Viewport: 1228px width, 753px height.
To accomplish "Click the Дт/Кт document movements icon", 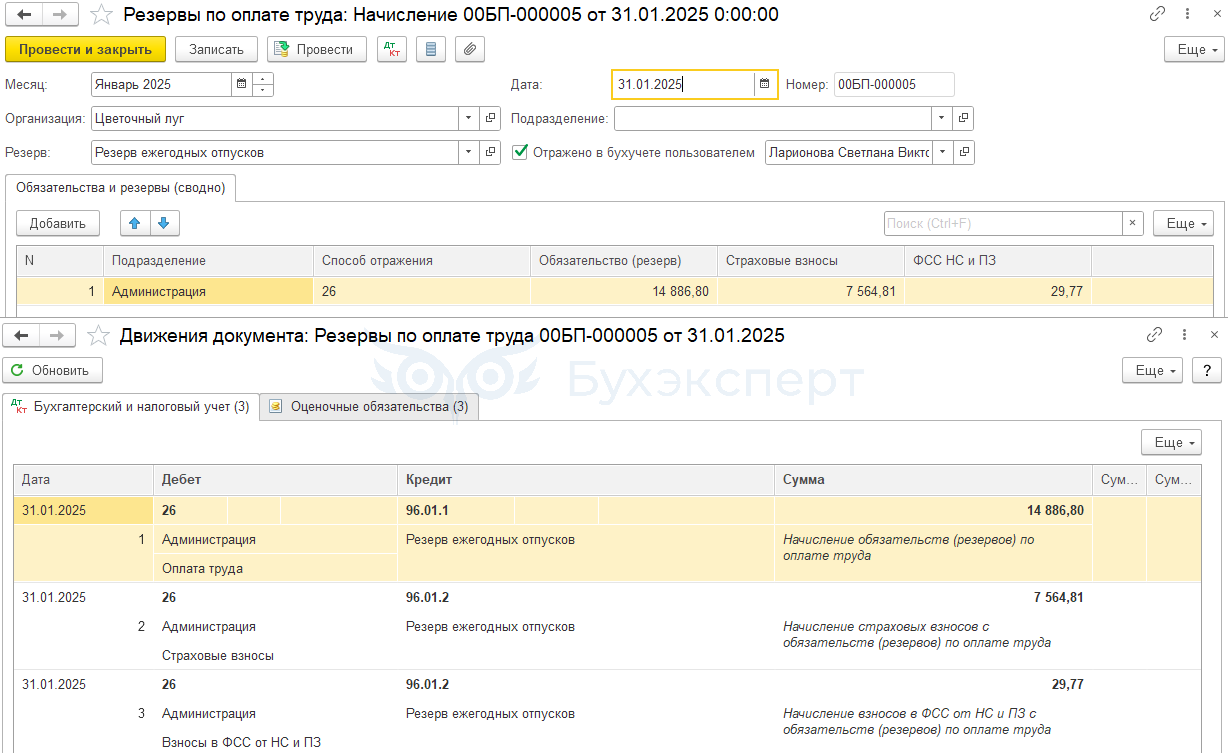I will (x=392, y=49).
